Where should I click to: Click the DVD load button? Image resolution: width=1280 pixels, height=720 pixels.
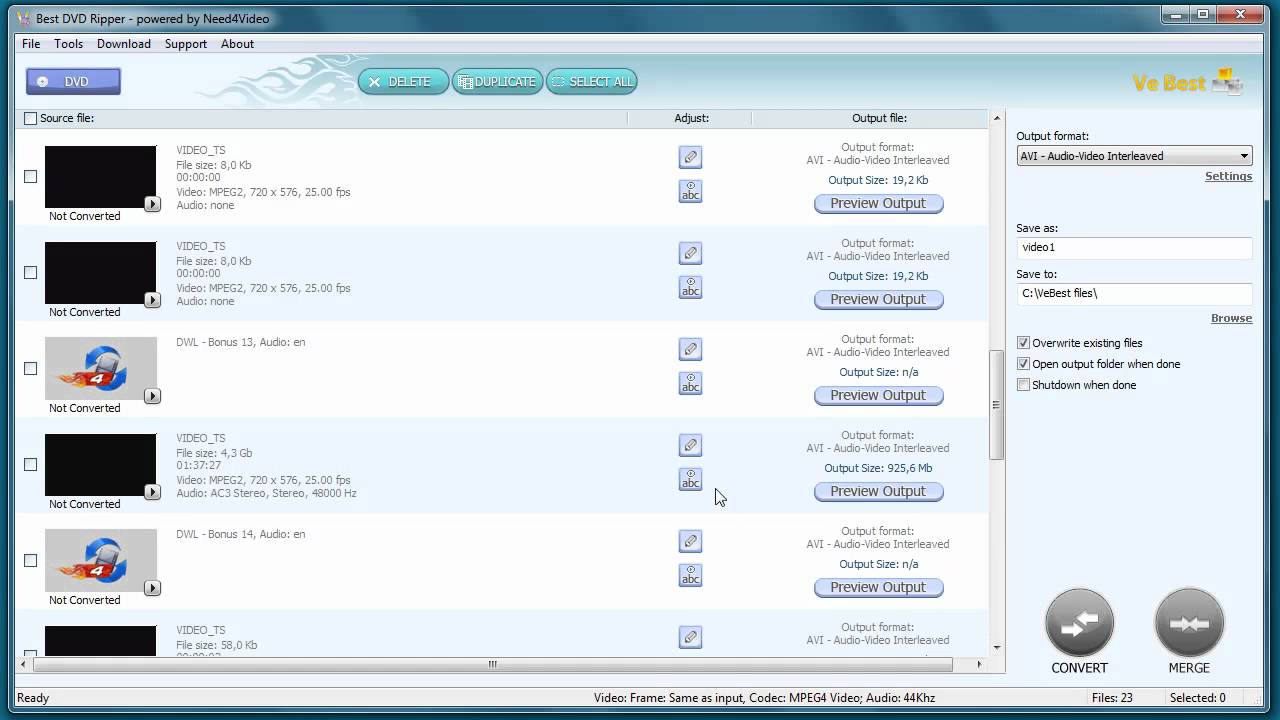(x=74, y=82)
